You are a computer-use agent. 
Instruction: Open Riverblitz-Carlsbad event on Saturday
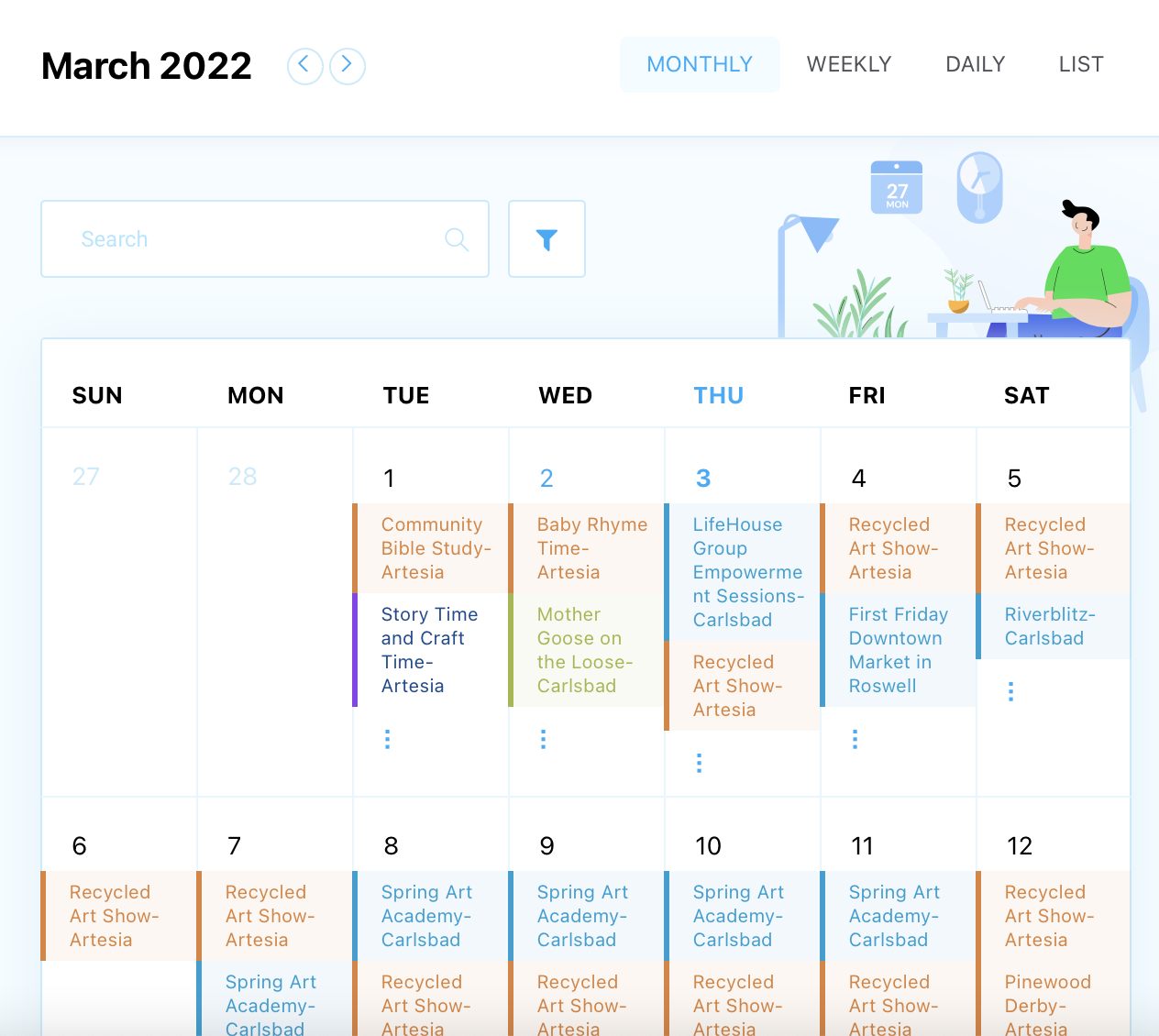tap(1054, 626)
